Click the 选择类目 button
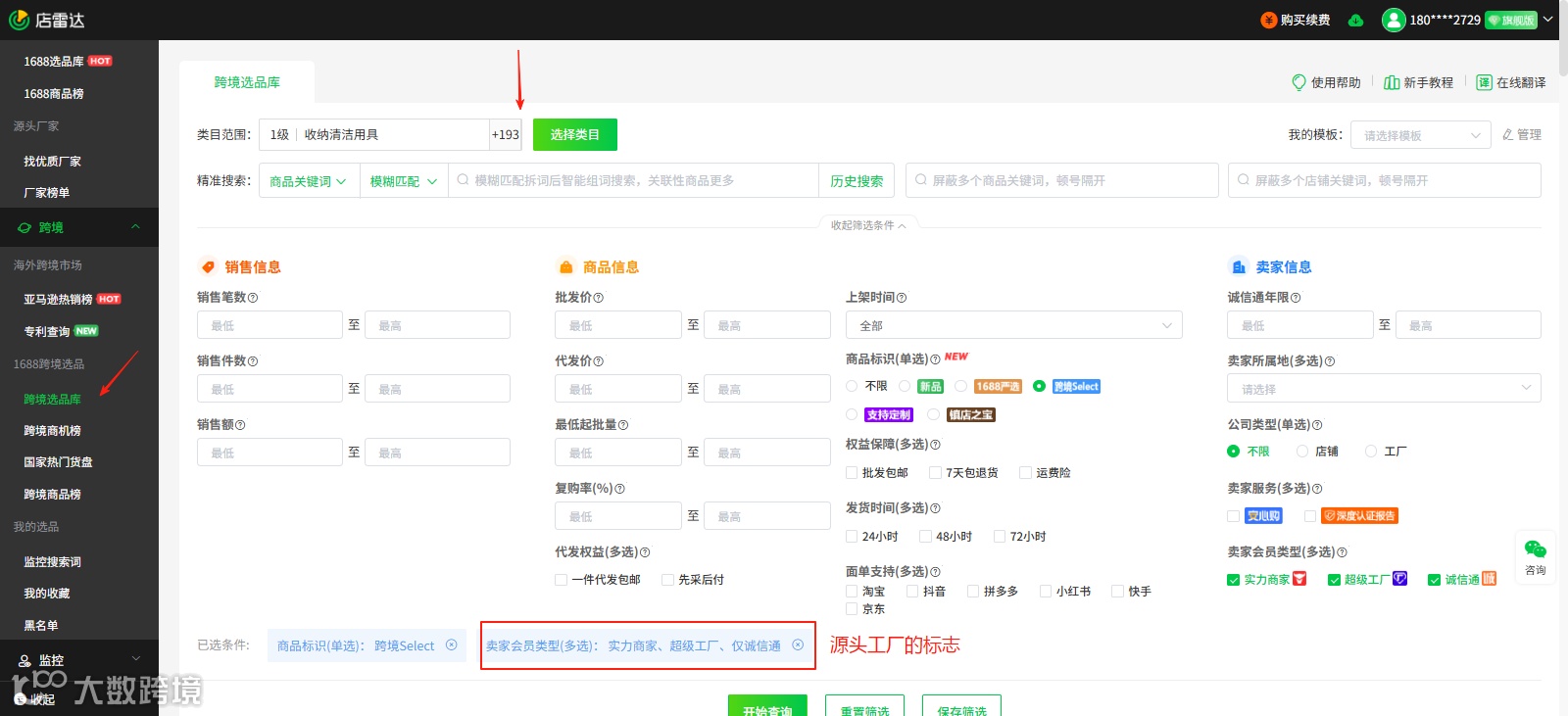 pos(575,134)
